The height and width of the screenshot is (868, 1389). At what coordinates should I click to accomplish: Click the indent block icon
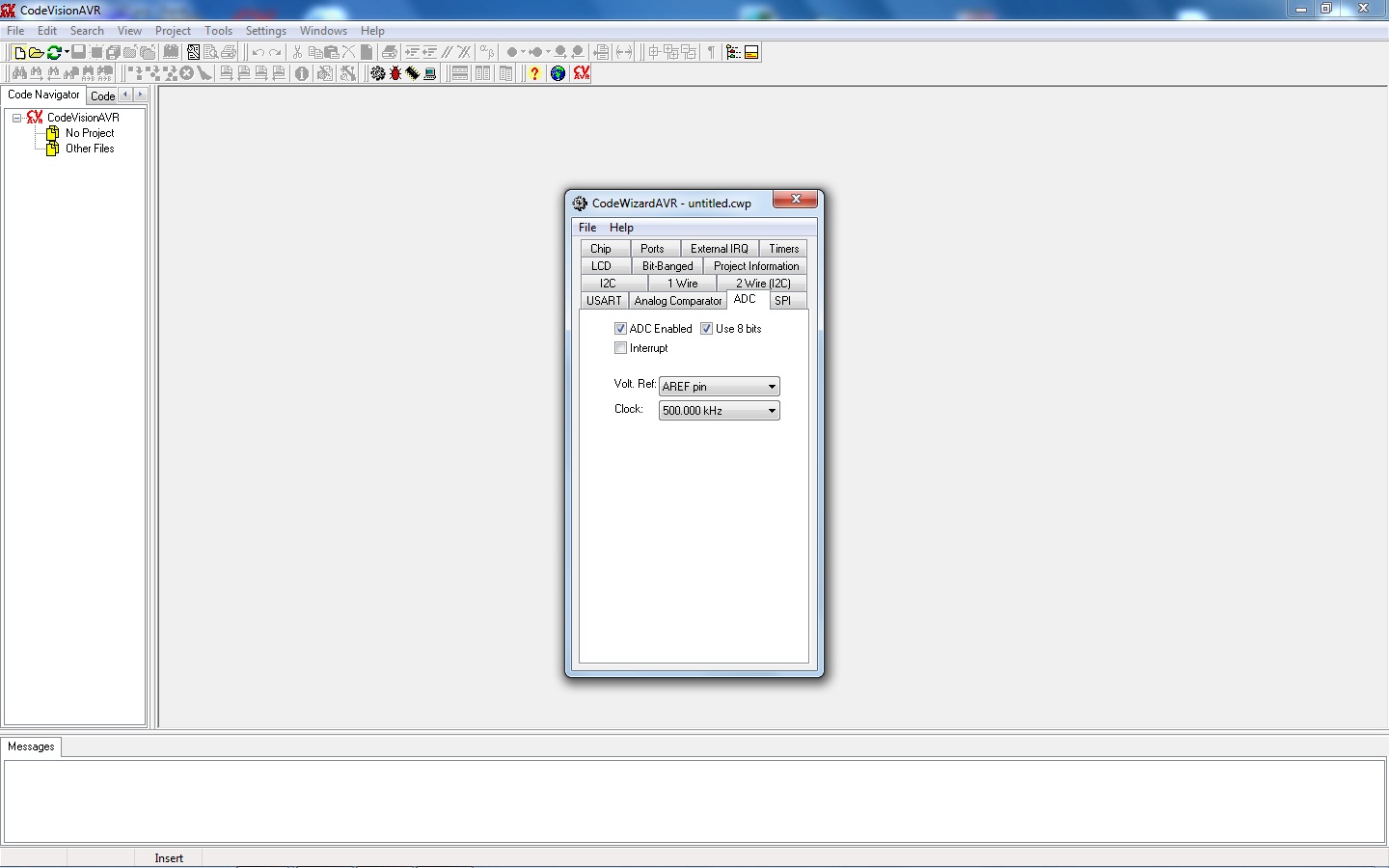tap(413, 52)
